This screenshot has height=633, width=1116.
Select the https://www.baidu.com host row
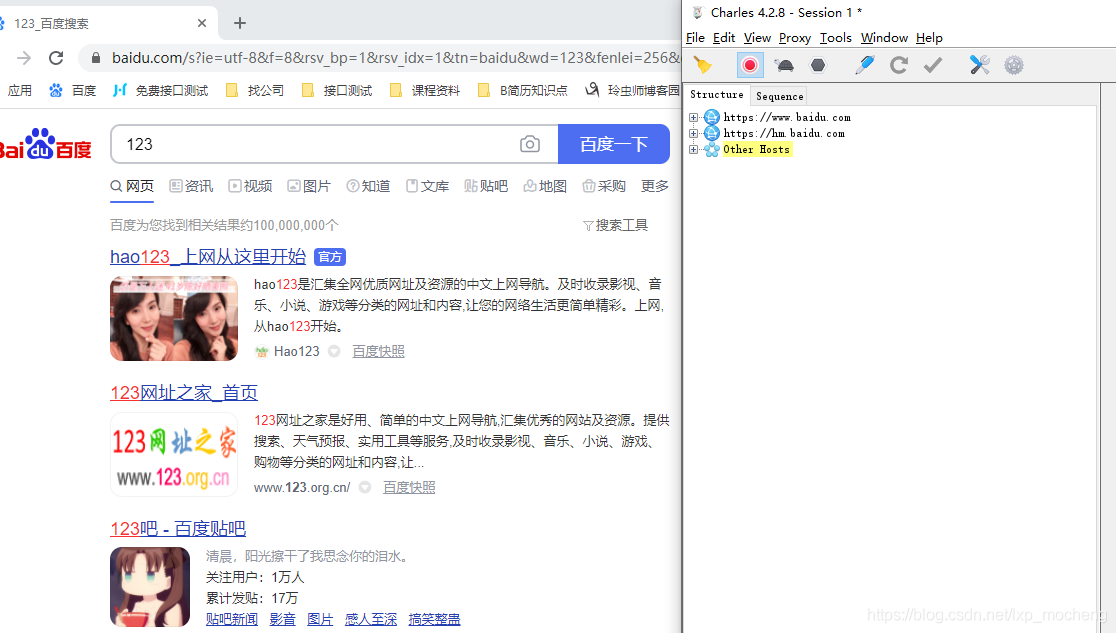(x=786, y=117)
